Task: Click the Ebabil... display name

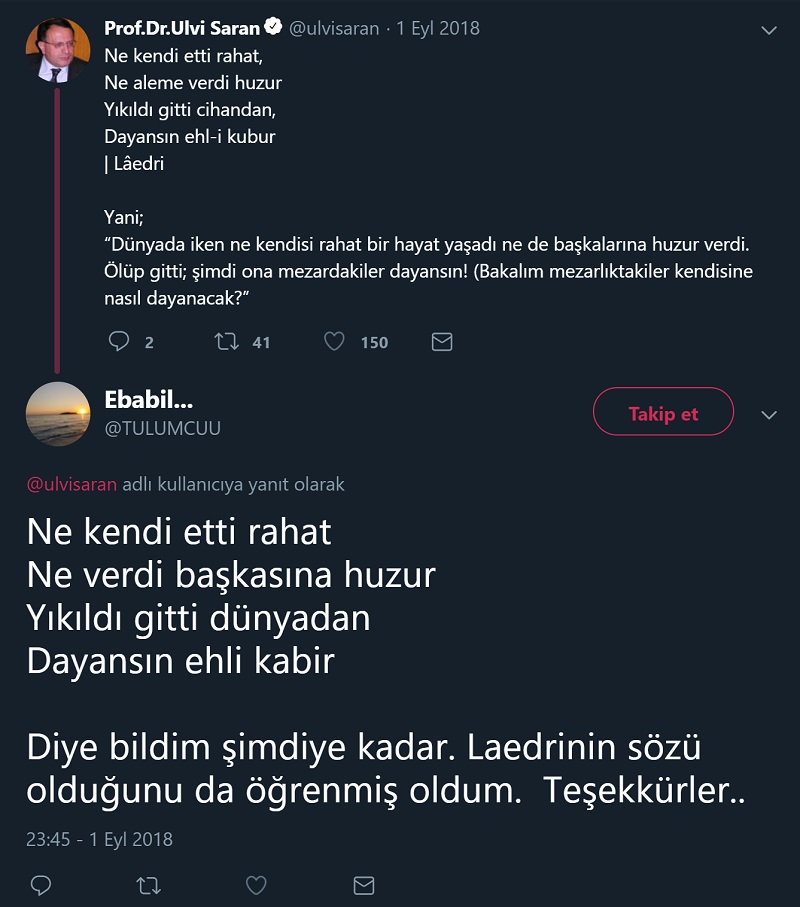Action: [149, 400]
